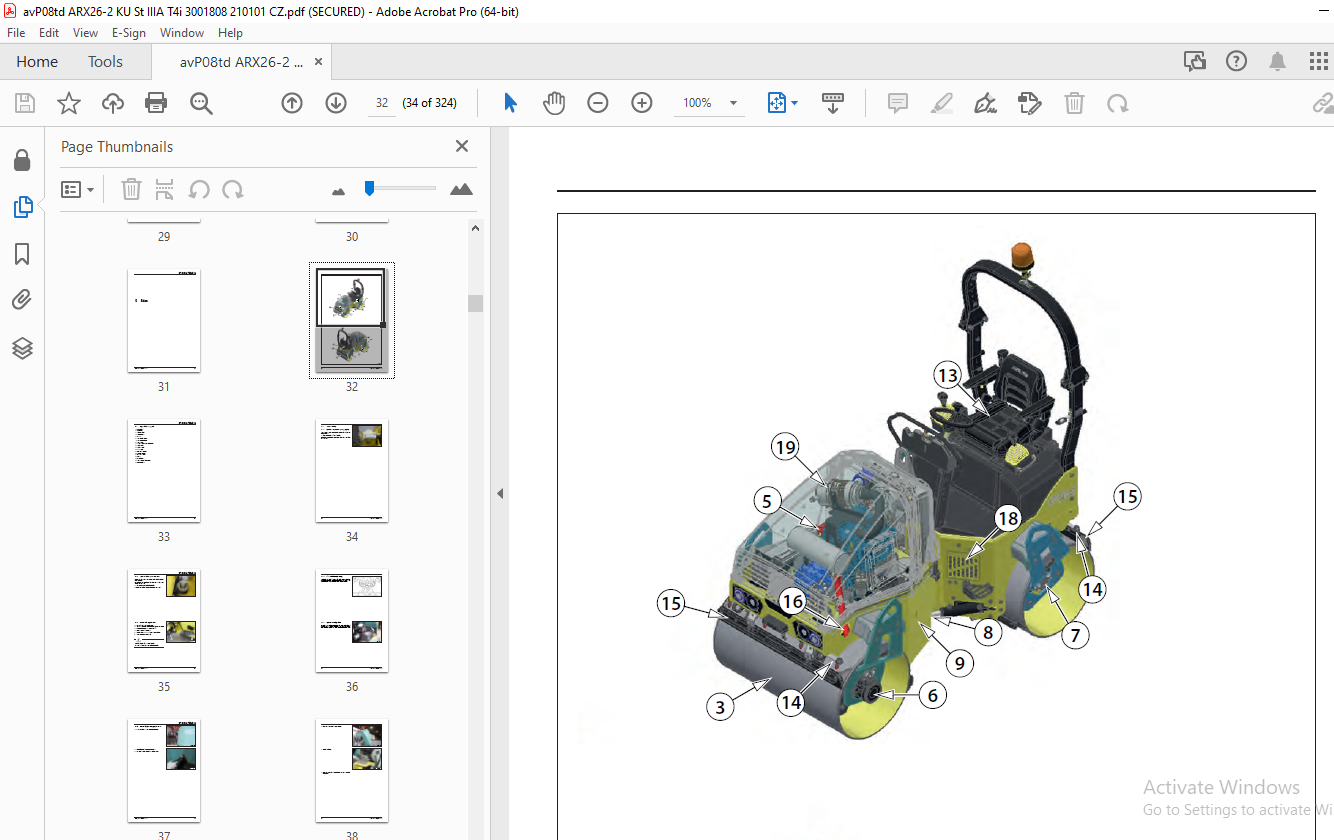Open the File menu
Image resolution: width=1334 pixels, height=840 pixels.
tap(16, 33)
